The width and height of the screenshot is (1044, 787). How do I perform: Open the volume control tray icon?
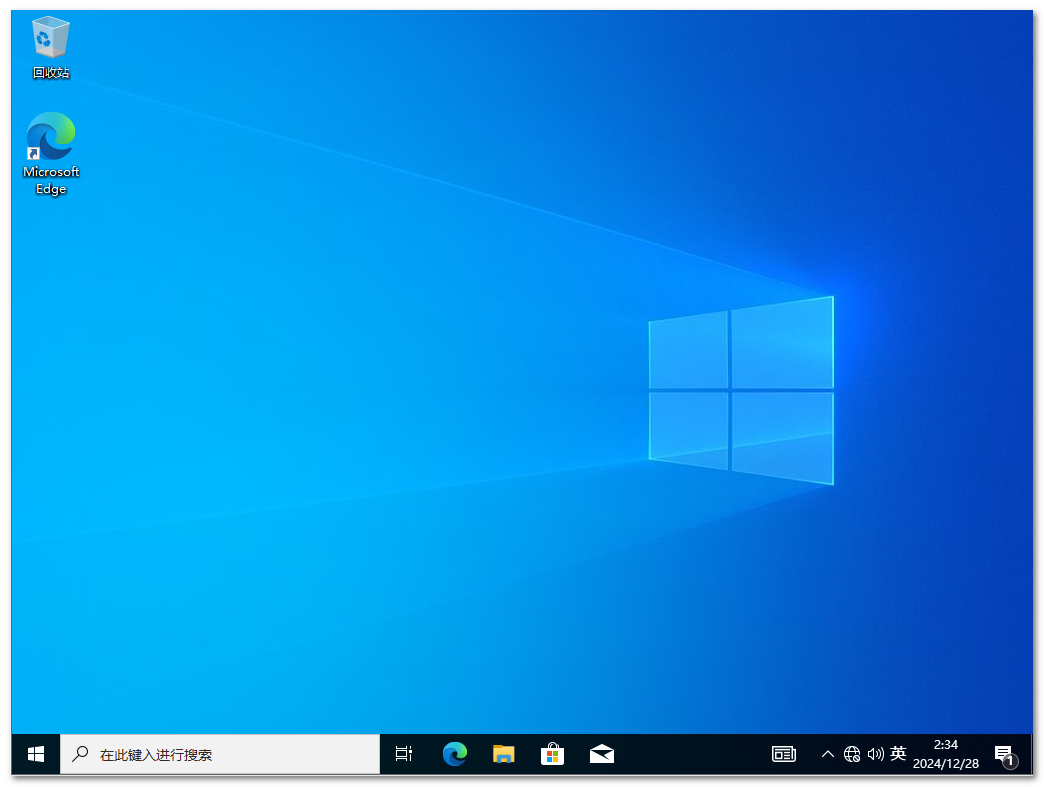click(x=875, y=754)
